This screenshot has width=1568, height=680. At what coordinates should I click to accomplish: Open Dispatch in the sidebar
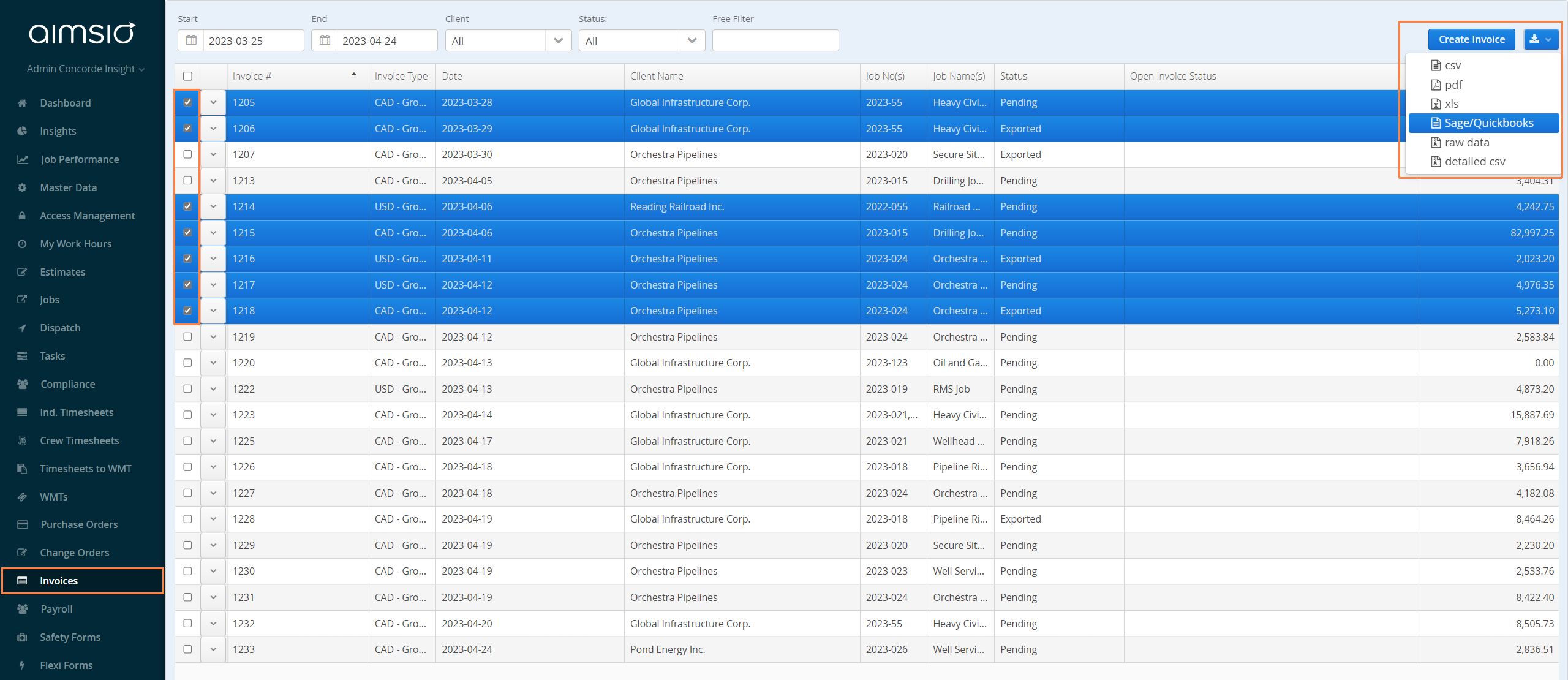point(60,328)
